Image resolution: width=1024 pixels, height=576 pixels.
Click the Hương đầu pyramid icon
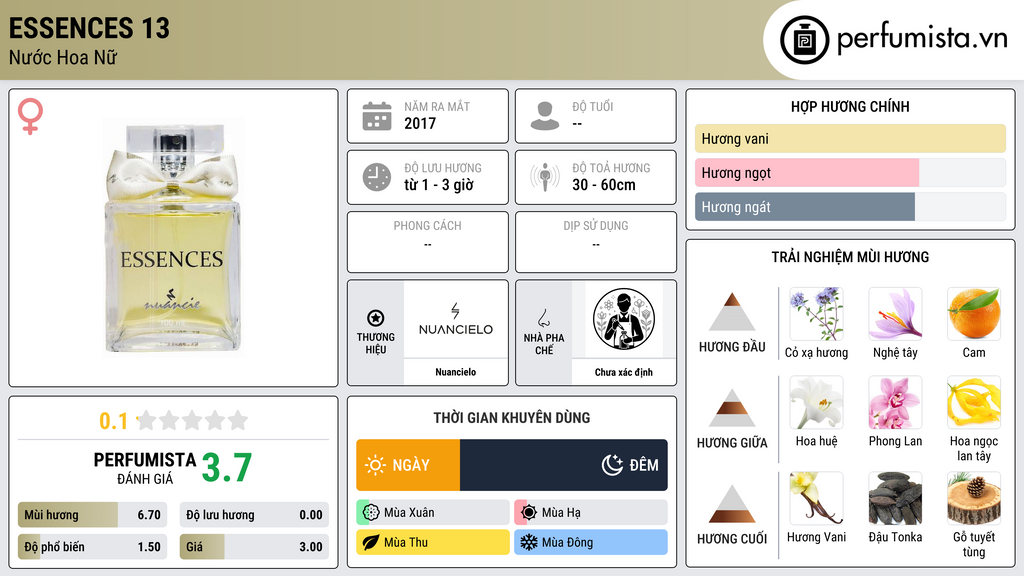(x=732, y=312)
